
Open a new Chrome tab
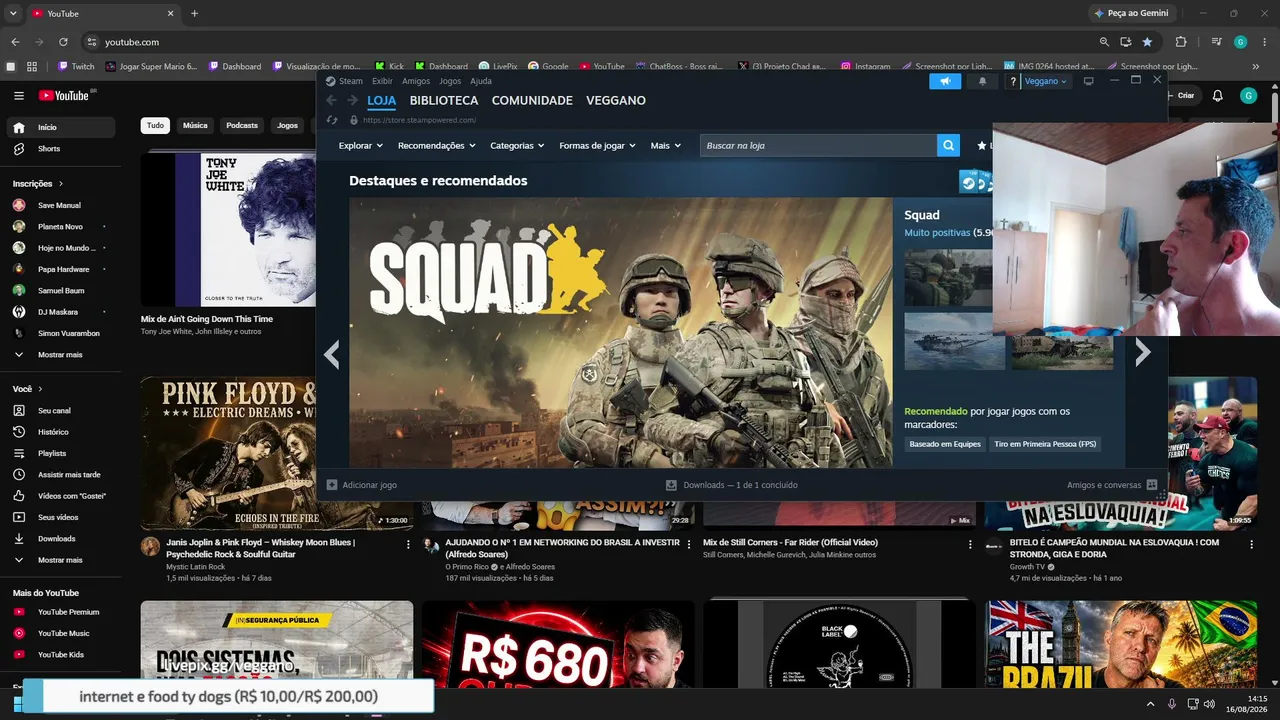194,14
